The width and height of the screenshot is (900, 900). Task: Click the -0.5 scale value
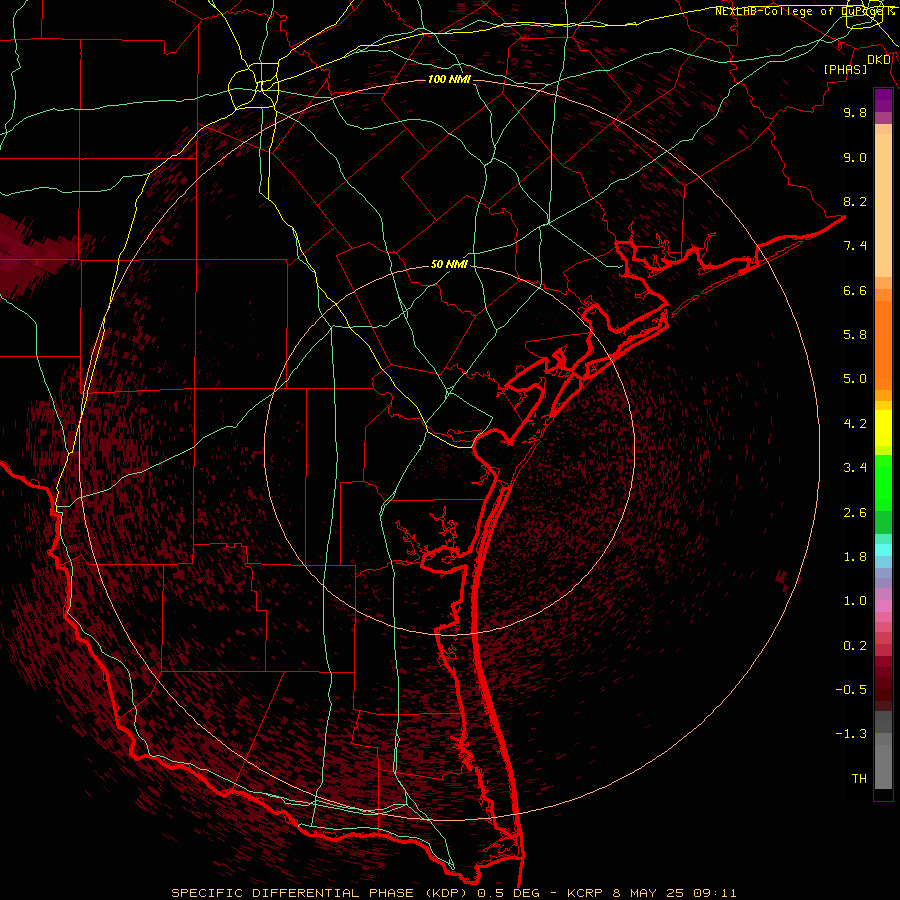click(851, 690)
